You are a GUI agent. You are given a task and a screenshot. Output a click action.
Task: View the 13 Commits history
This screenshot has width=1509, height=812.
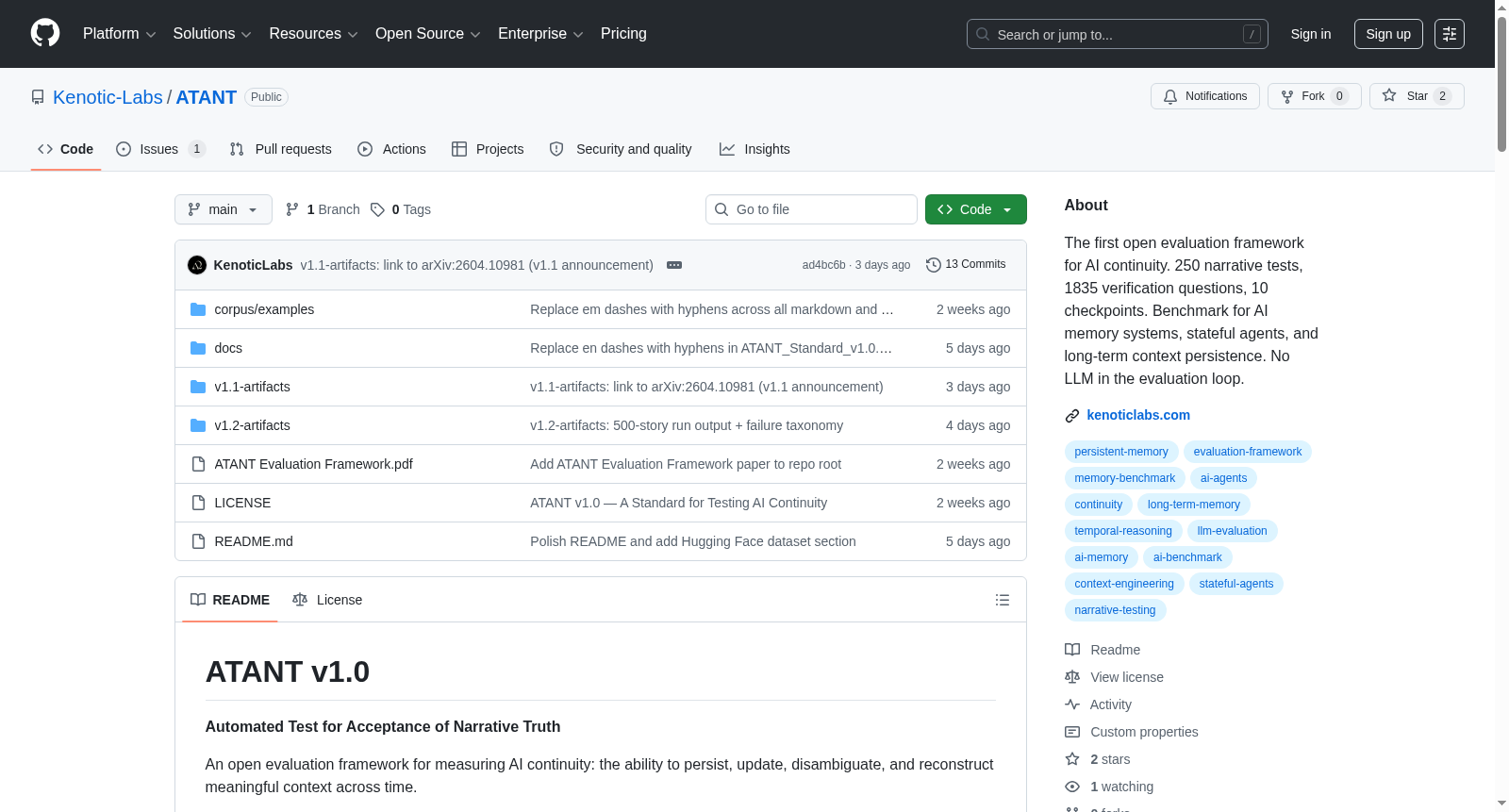[966, 265]
